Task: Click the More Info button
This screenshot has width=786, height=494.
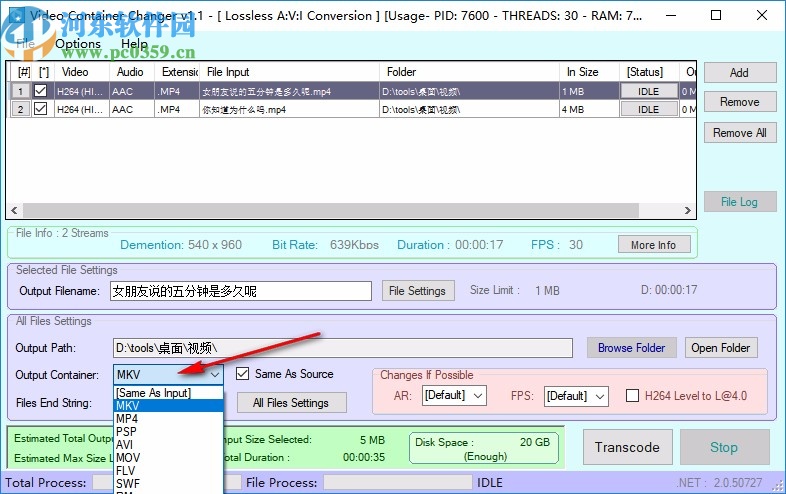Action: click(654, 245)
